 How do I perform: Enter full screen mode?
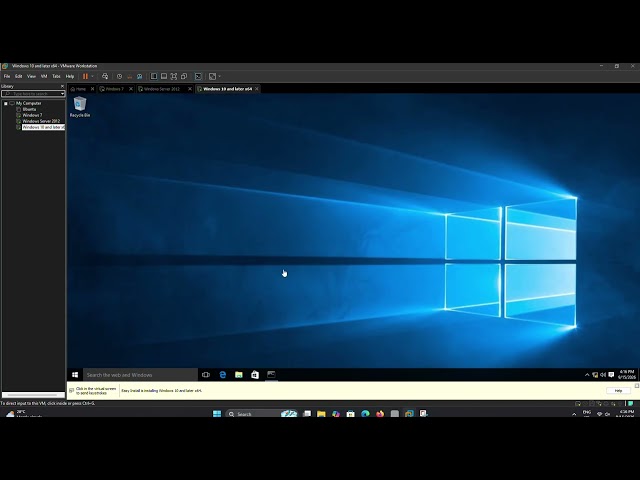tap(174, 76)
